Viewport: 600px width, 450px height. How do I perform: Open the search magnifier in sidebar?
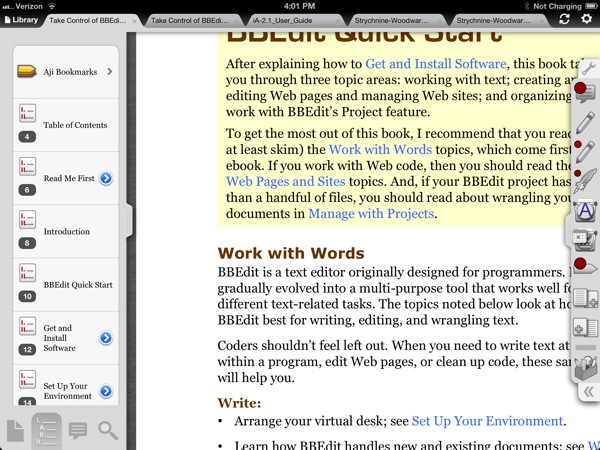(x=108, y=430)
